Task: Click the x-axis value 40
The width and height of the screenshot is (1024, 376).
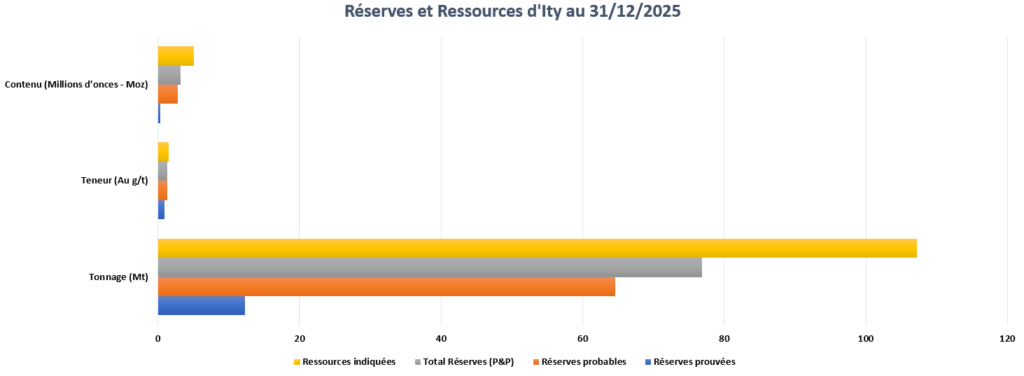Action: [441, 339]
